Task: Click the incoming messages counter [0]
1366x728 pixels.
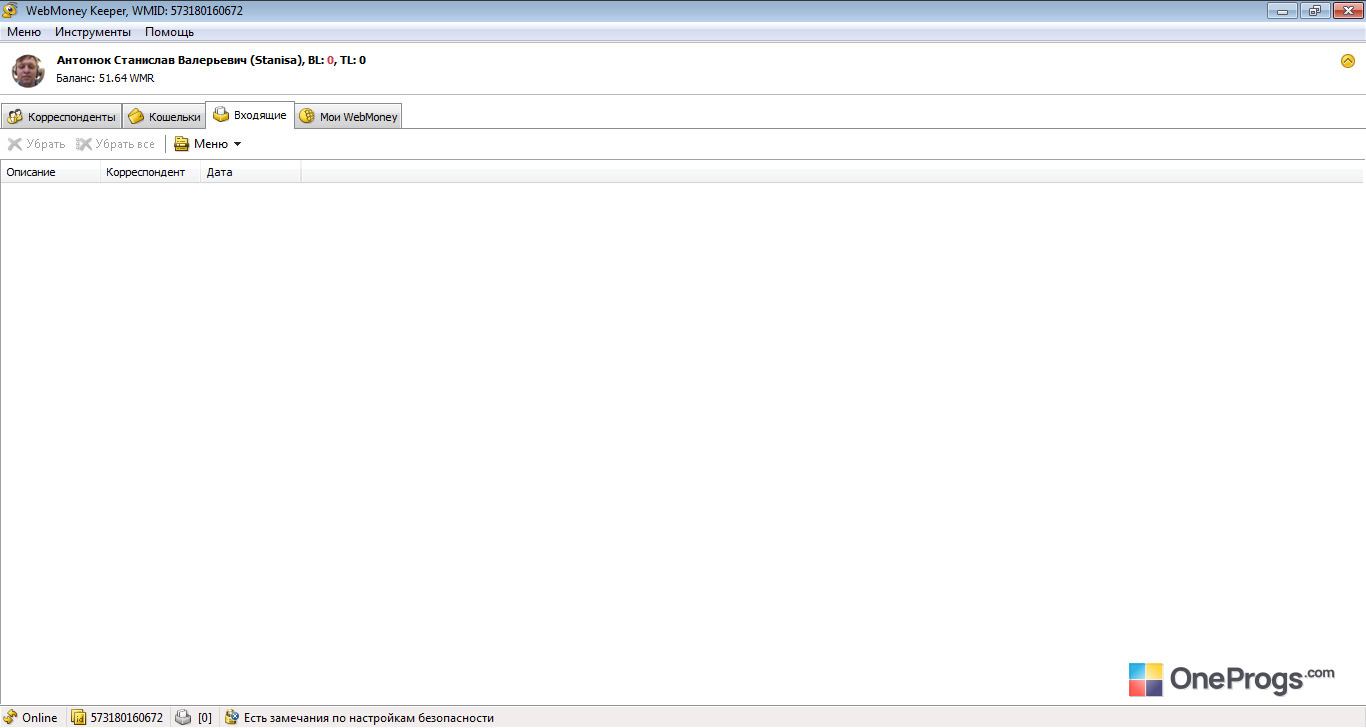Action: click(x=194, y=717)
